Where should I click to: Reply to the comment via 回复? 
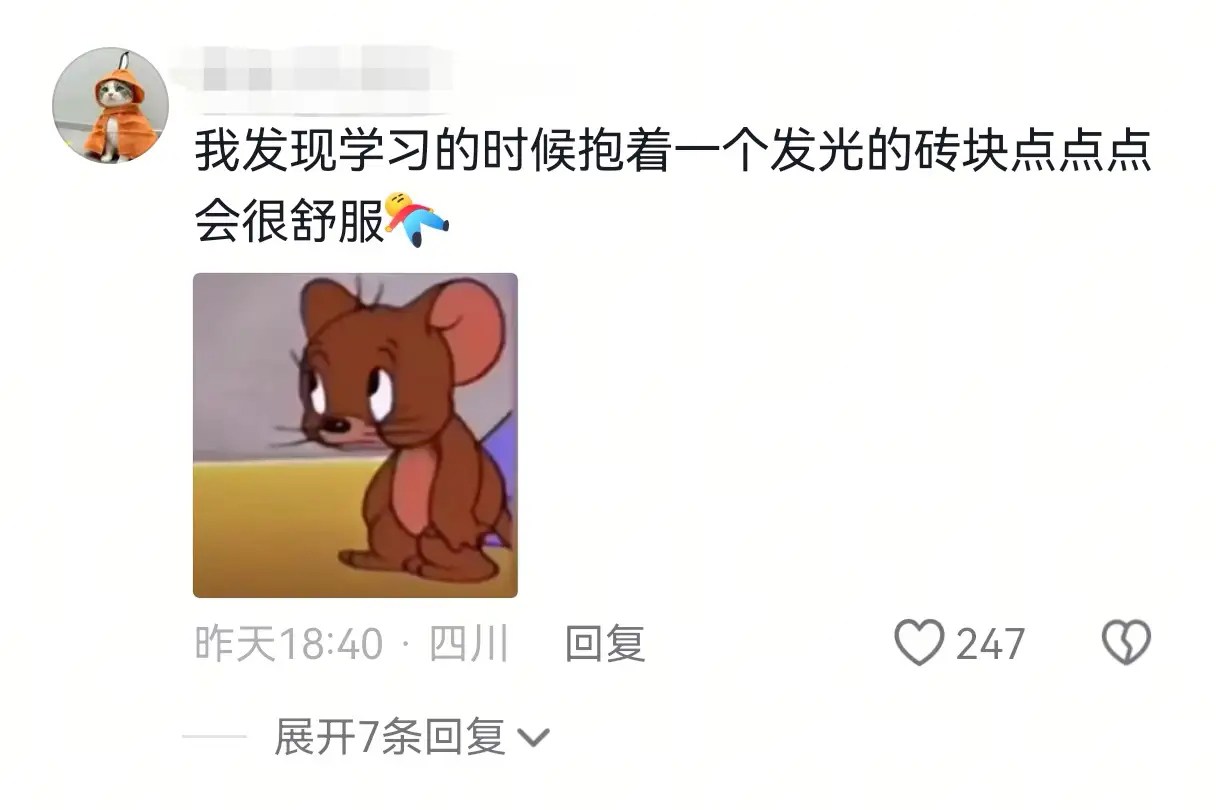click(605, 643)
